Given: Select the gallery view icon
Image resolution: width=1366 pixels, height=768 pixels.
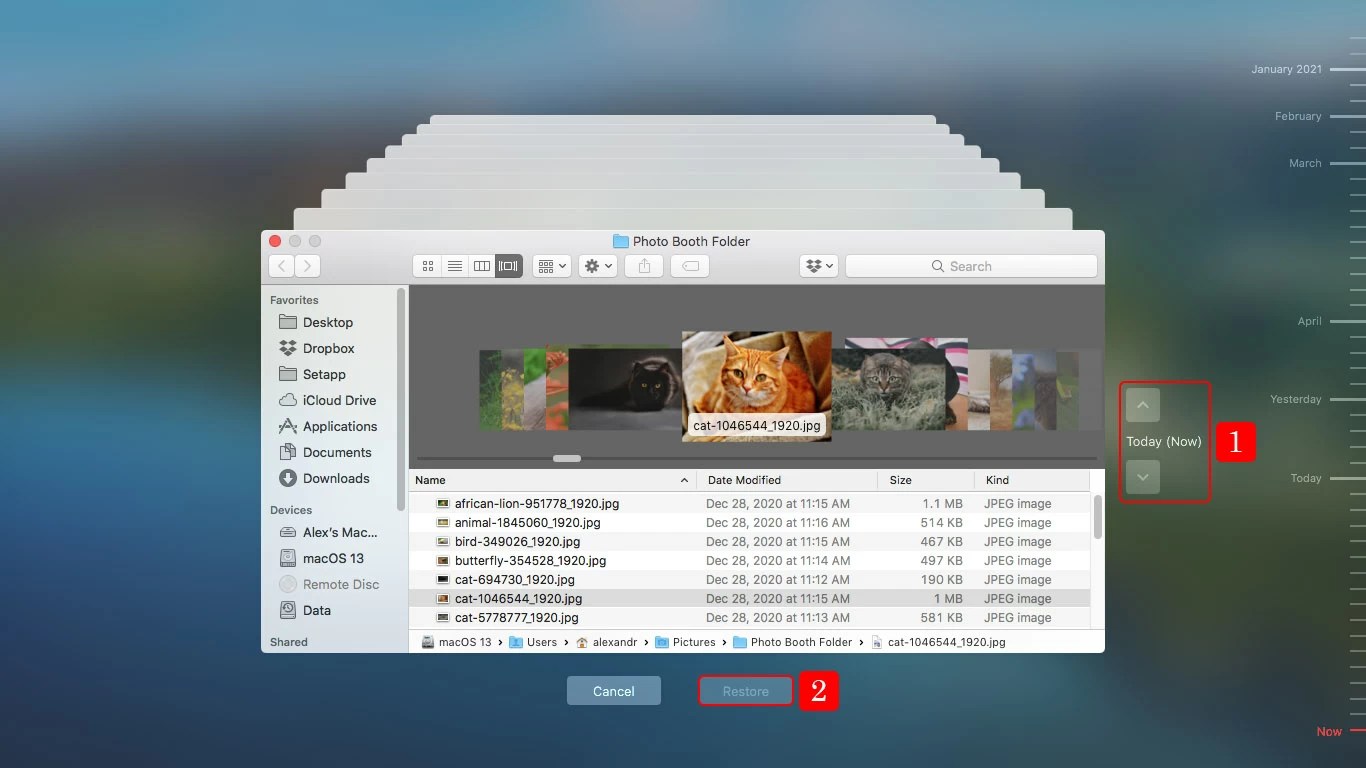Looking at the screenshot, I should pyautogui.click(x=507, y=265).
